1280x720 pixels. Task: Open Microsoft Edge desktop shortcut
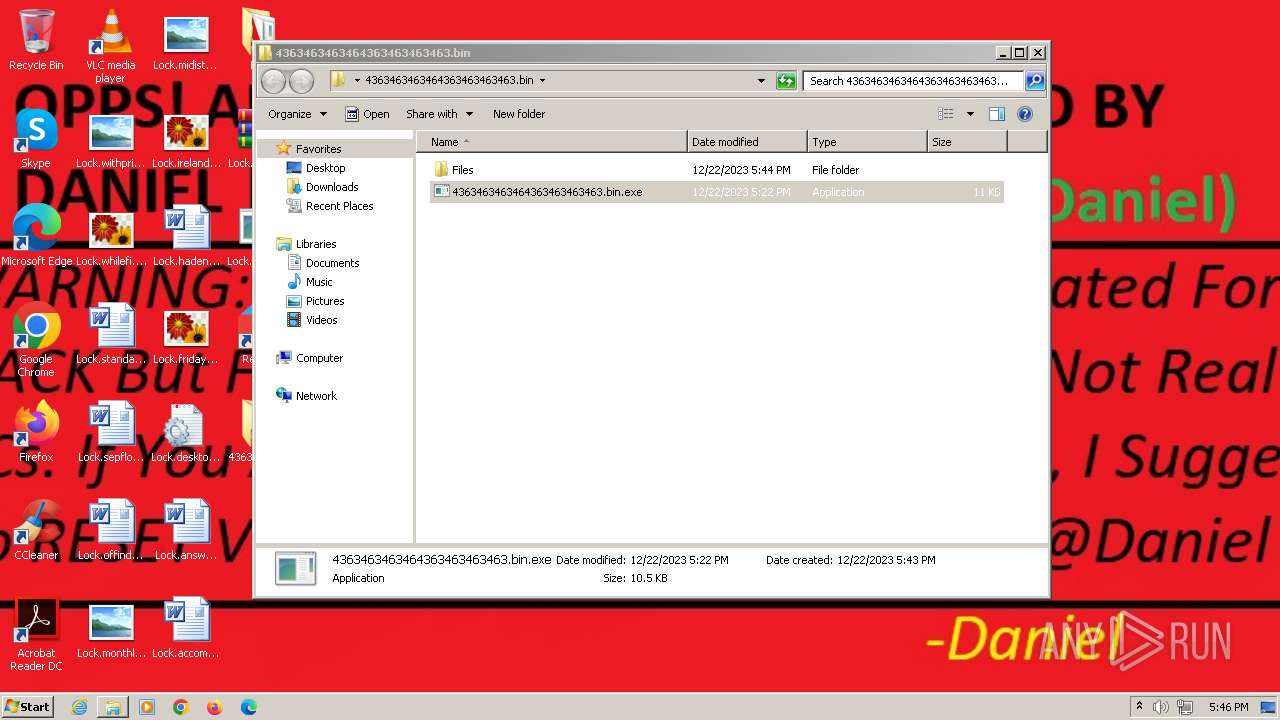click(x=36, y=236)
